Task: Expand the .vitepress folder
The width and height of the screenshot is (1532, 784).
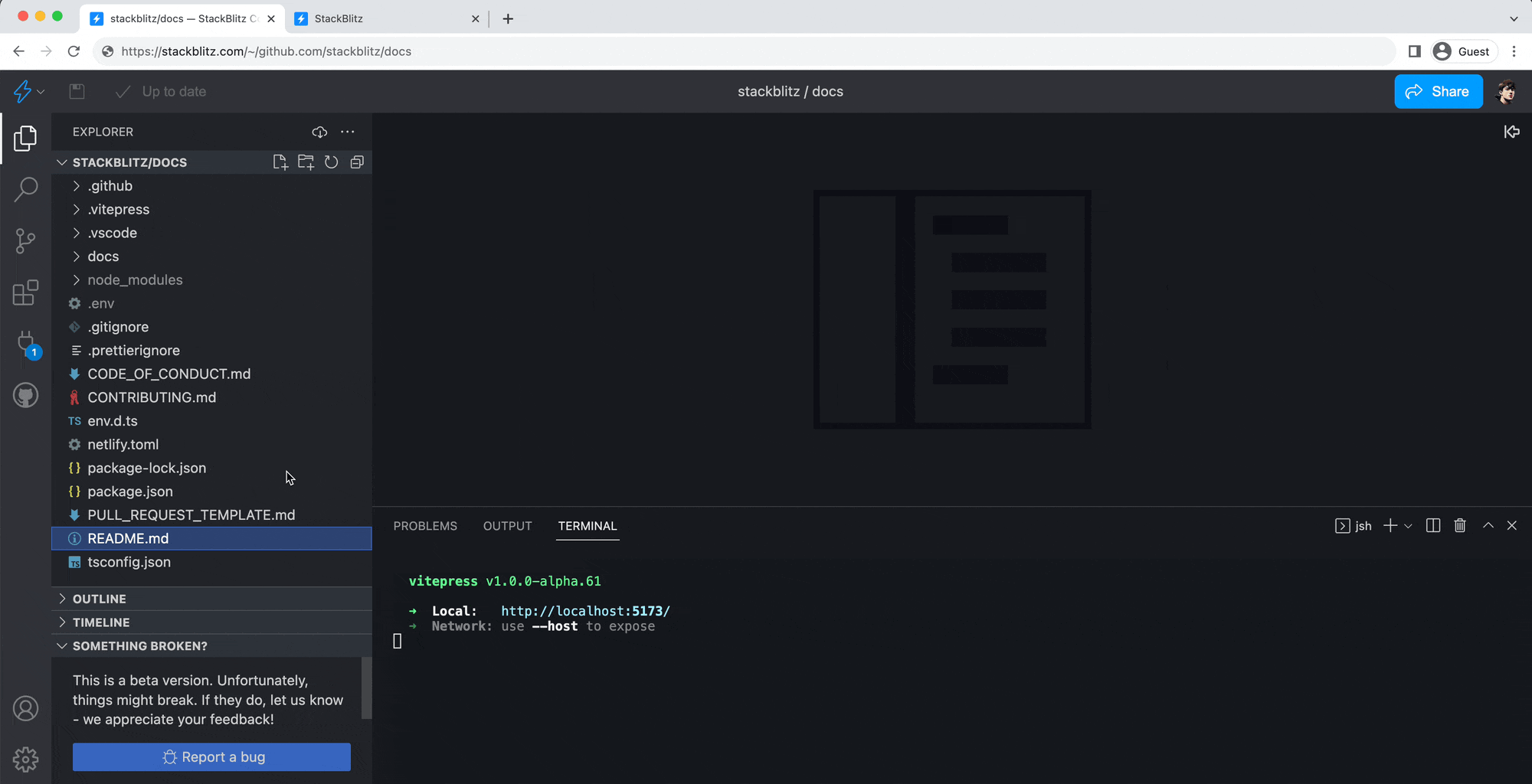Action: 119,209
